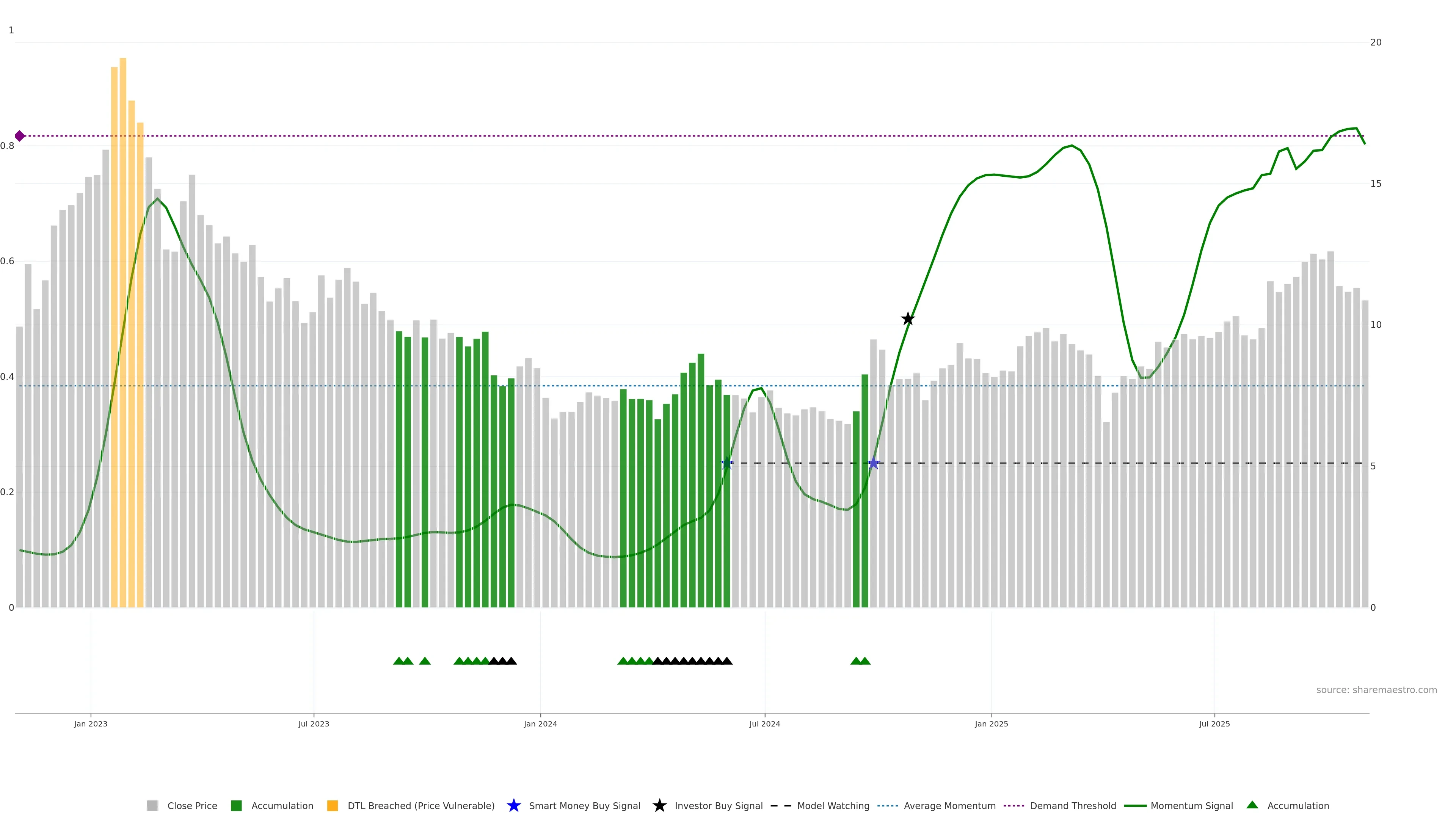1456x819 pixels.
Task: Click the green triangle icon in legend
Action: (1252, 805)
